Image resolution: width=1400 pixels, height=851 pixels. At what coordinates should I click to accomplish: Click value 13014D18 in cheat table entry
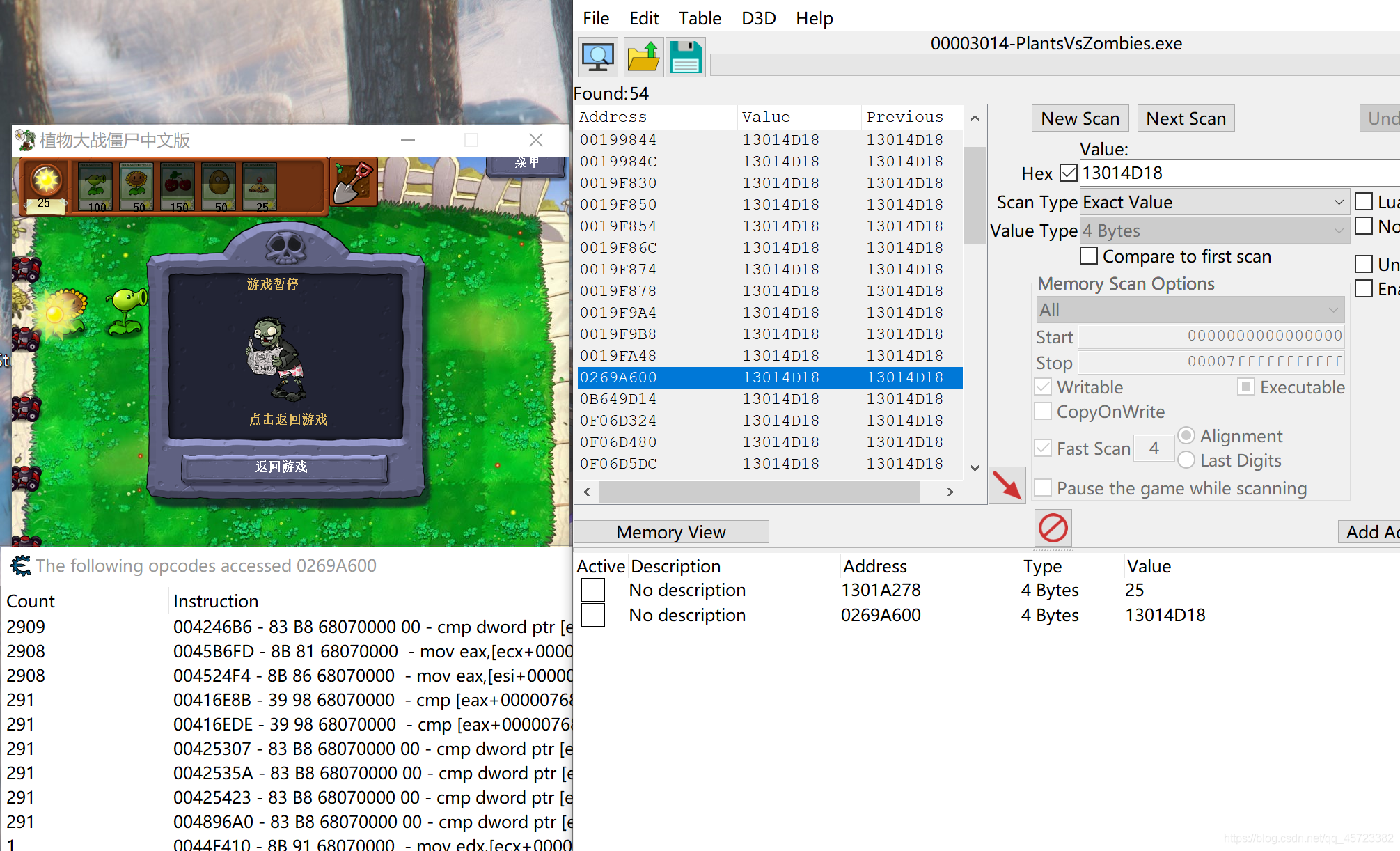coord(1165,615)
